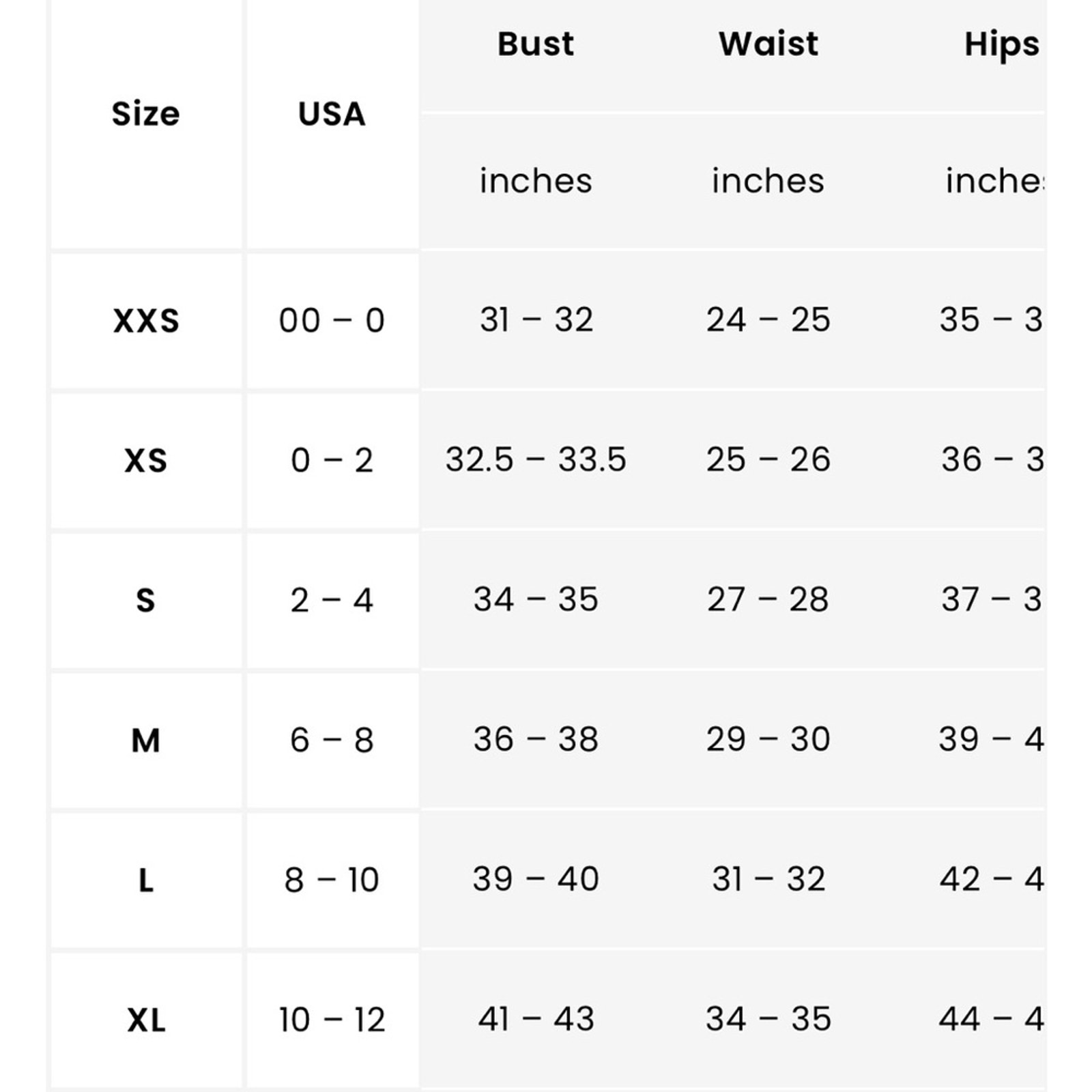The height and width of the screenshot is (1092, 1092).
Task: Click the waist 24 – 25 cell
Action: tap(768, 319)
